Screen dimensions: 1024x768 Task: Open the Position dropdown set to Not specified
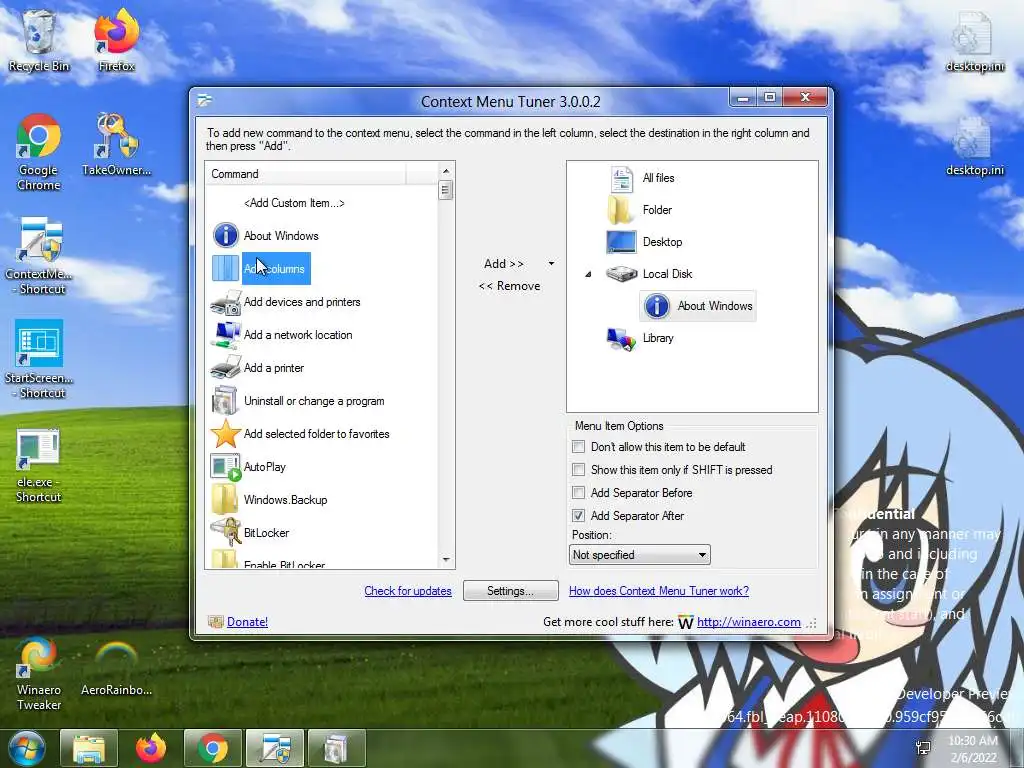pyautogui.click(x=639, y=554)
